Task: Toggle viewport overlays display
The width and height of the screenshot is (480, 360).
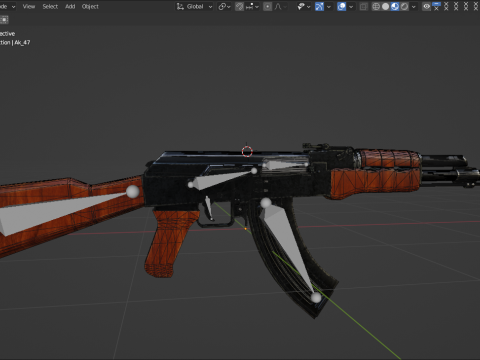Action: click(341, 6)
